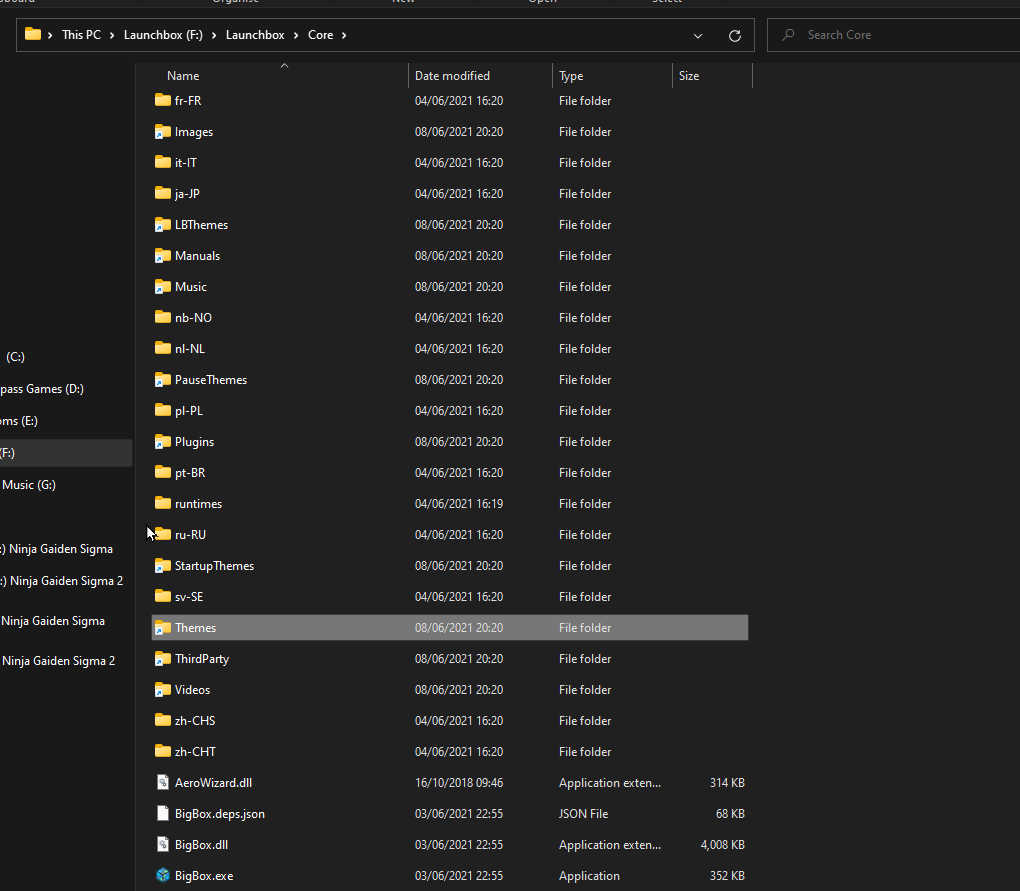This screenshot has height=891, width=1020.
Task: Click the StartupThemes shortcut folder icon
Action: [x=163, y=566]
